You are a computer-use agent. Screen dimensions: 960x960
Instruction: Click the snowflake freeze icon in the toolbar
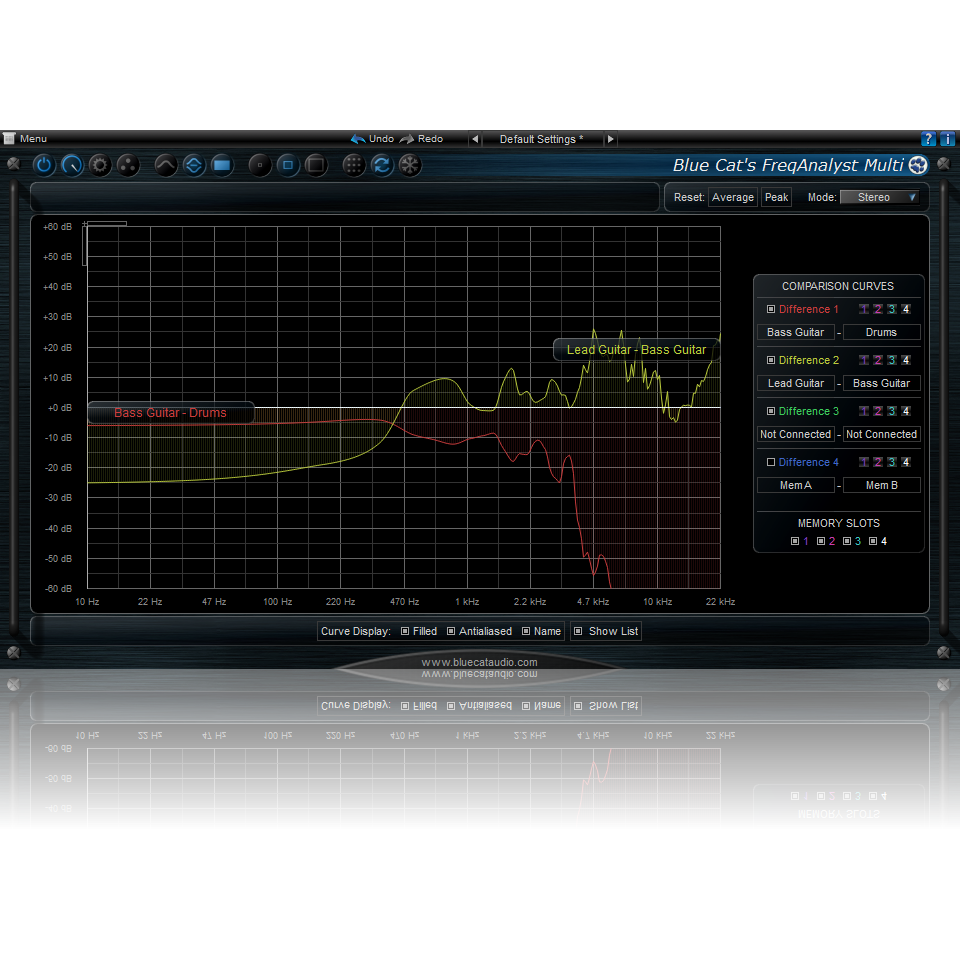click(409, 165)
